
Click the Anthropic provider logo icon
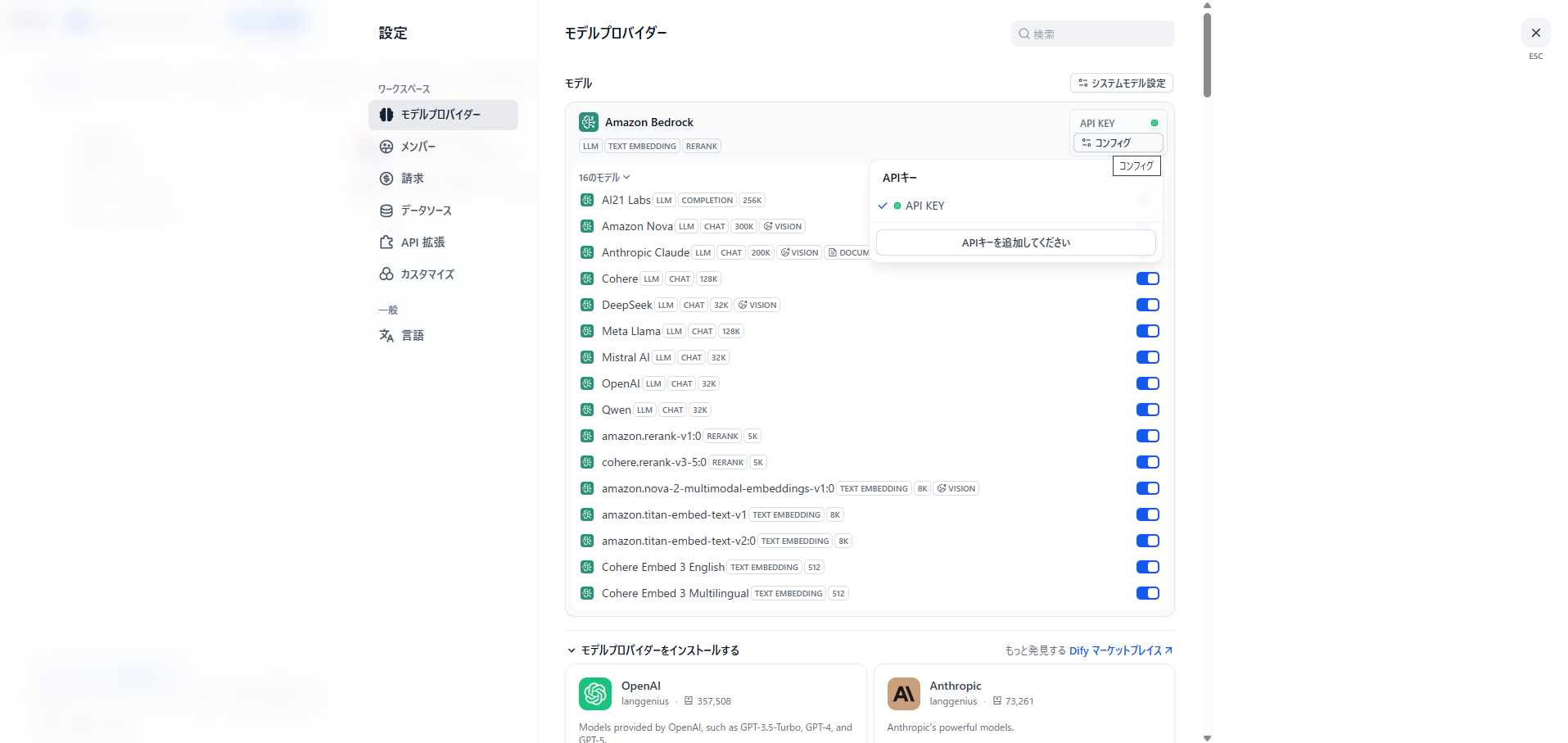click(903, 694)
